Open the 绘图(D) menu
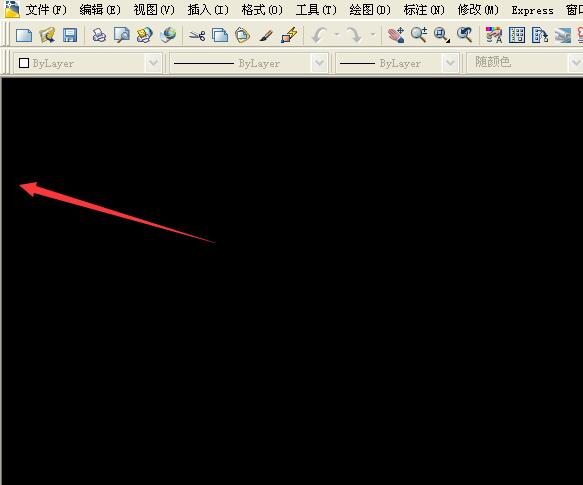 370,10
